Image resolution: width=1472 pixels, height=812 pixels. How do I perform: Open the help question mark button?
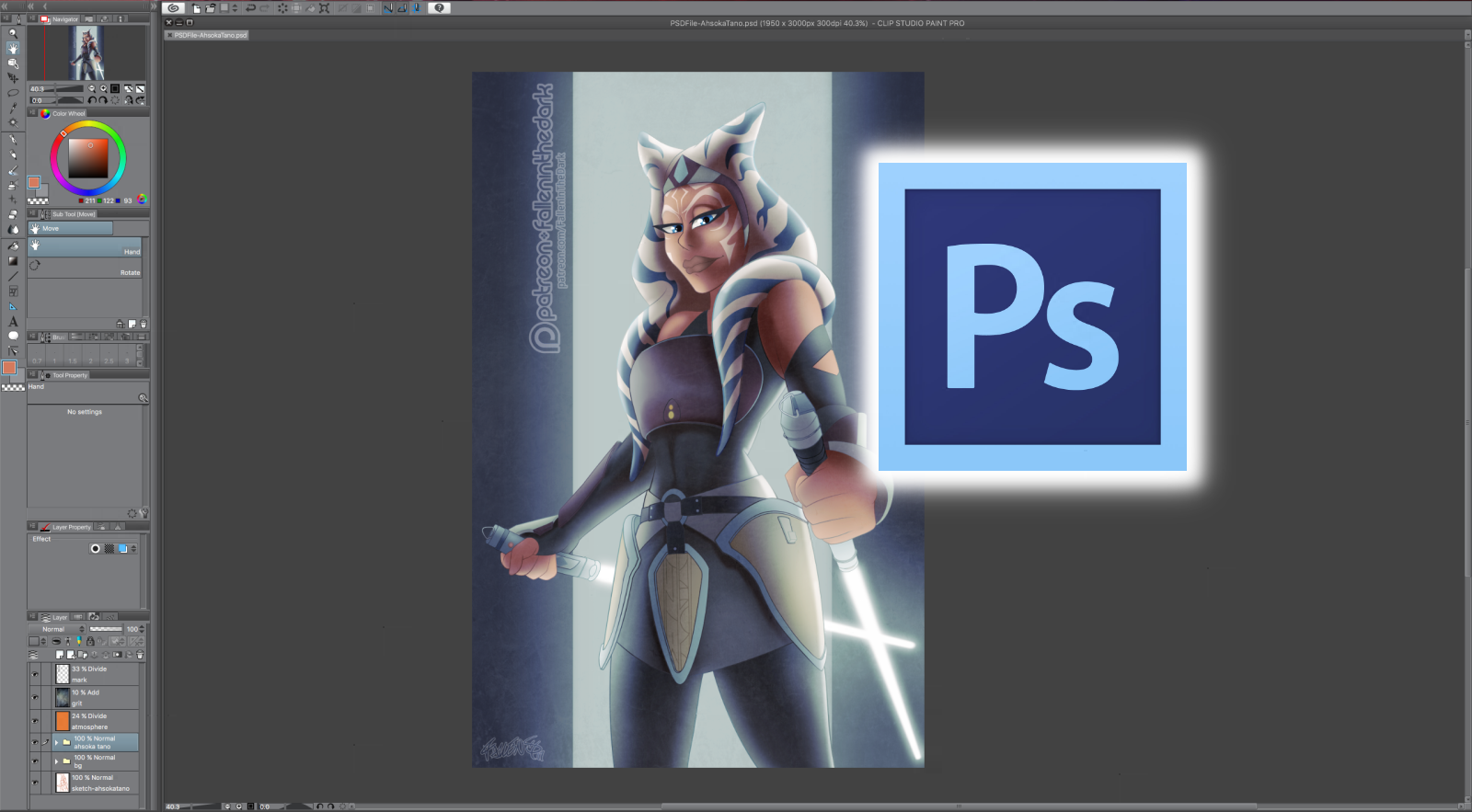(439, 8)
